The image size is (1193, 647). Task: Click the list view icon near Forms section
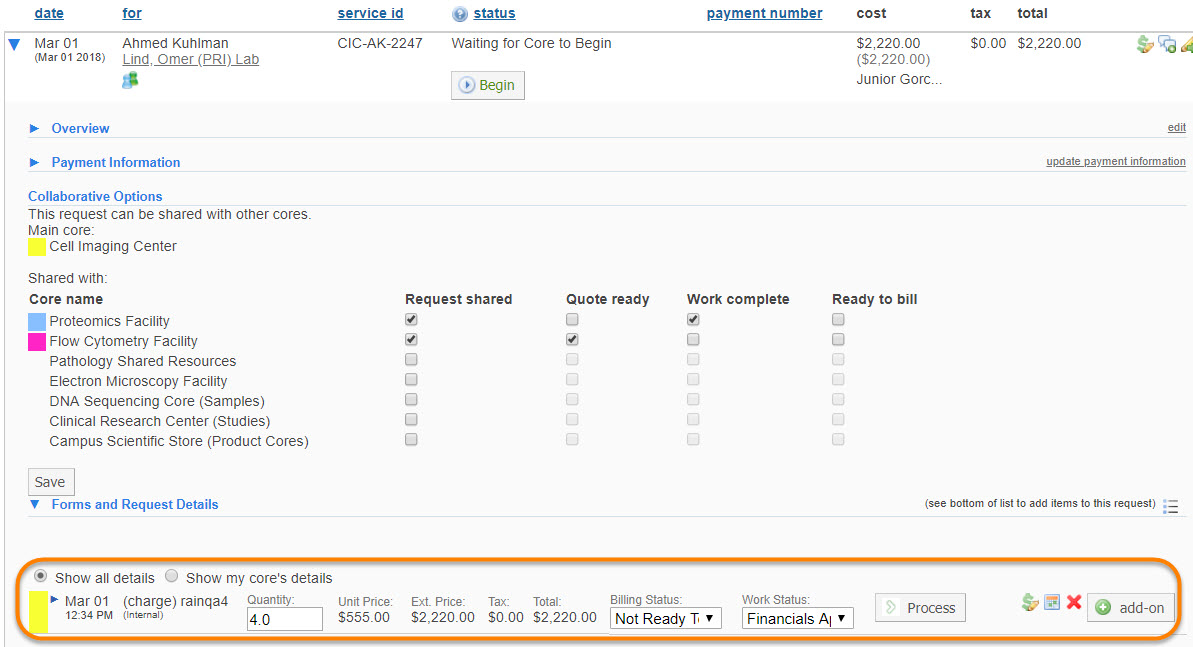[x=1171, y=506]
